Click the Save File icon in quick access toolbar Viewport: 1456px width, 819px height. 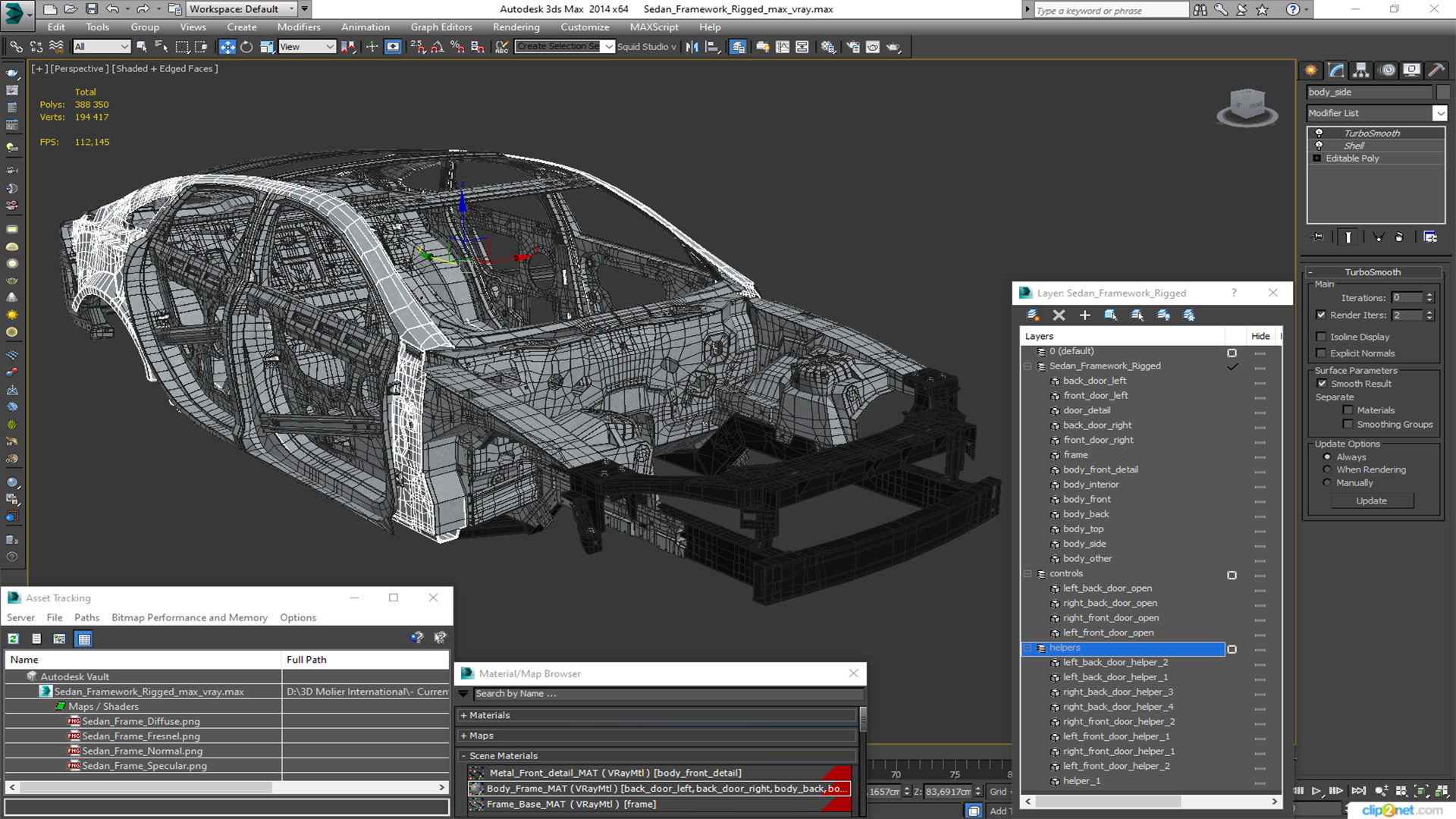coord(92,9)
